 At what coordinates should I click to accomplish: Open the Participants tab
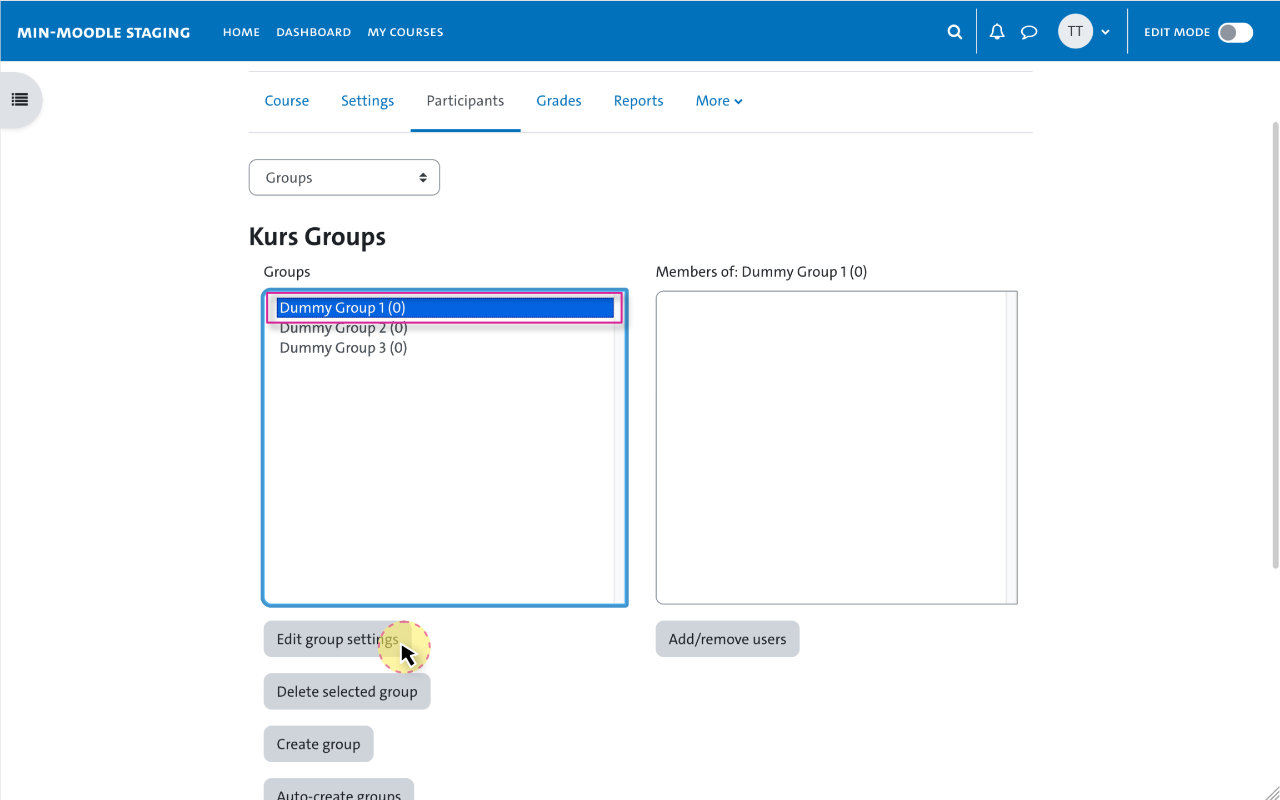click(x=465, y=101)
